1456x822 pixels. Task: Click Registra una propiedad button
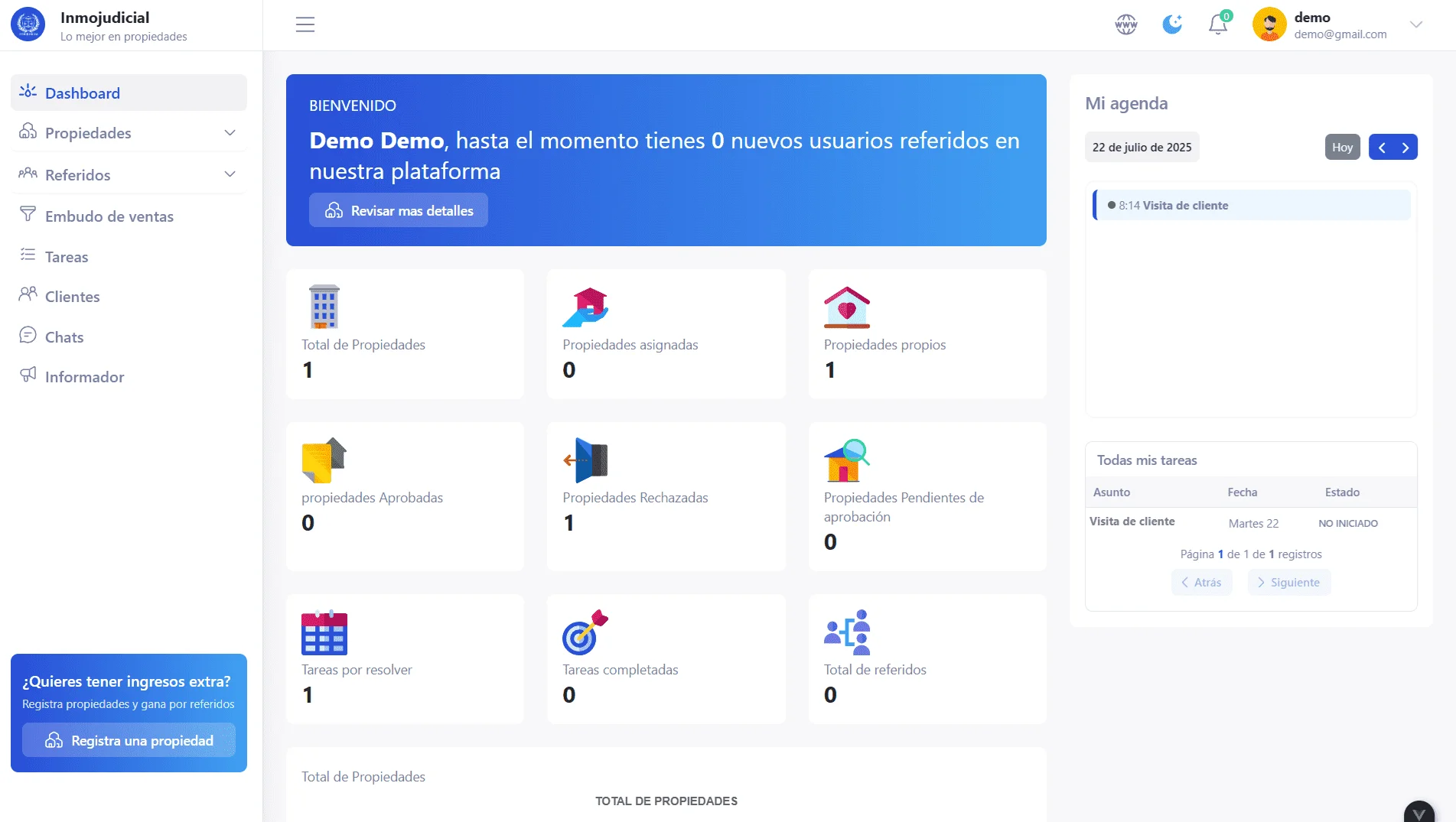tap(129, 740)
